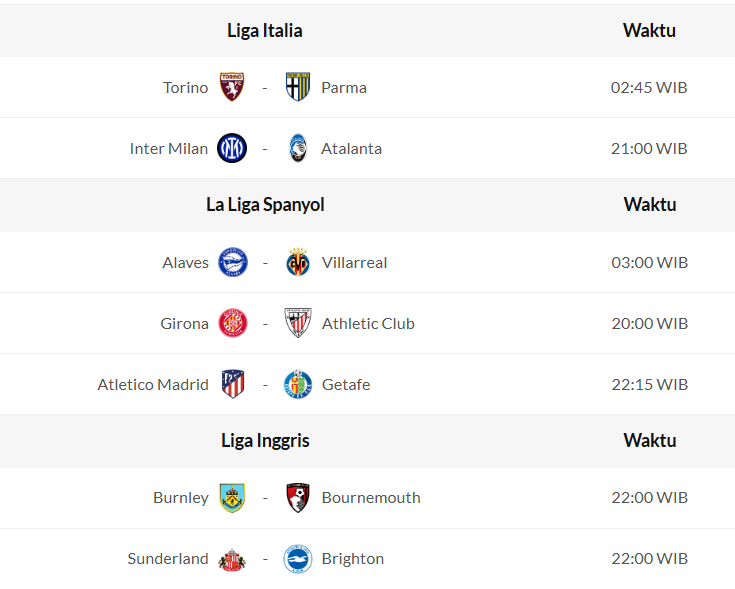Click the Brighton club crest
The height and width of the screenshot is (589, 735).
pos(298,558)
